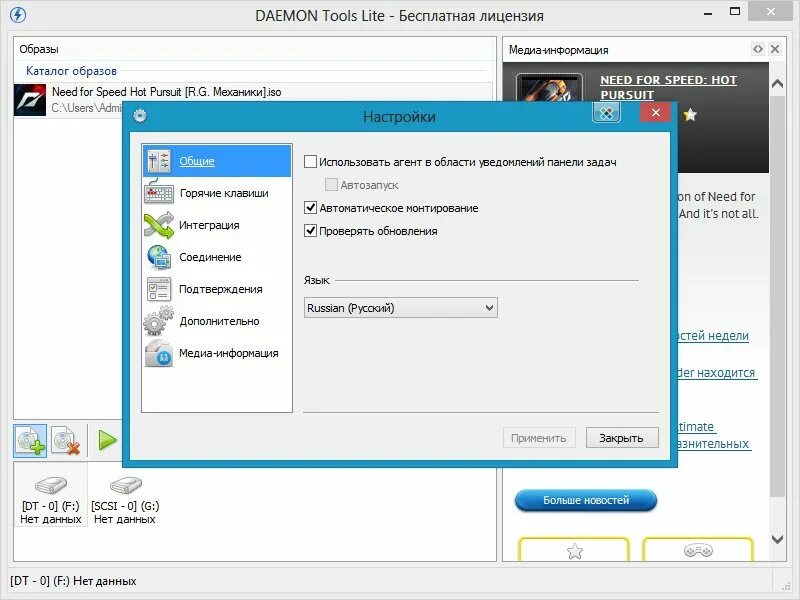800x600 pixels.
Task: Click the Need for Speed game cover thumbnail
Action: (549, 90)
